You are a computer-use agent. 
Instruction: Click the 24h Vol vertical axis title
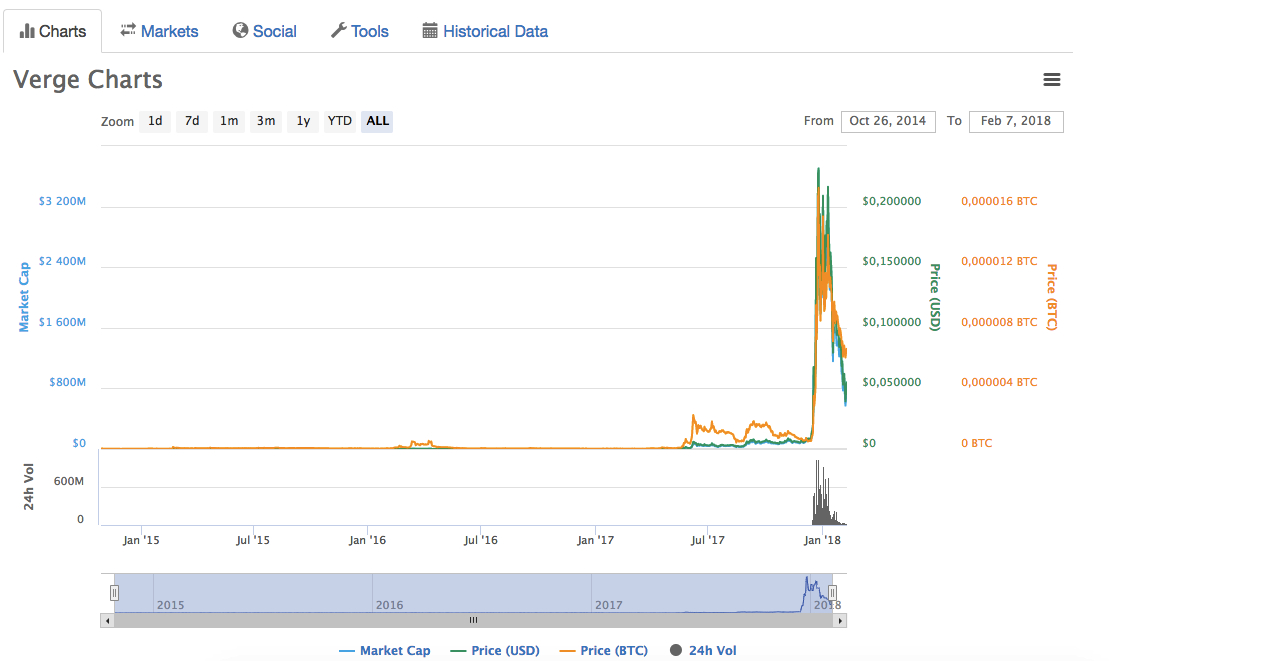pyautogui.click(x=29, y=487)
